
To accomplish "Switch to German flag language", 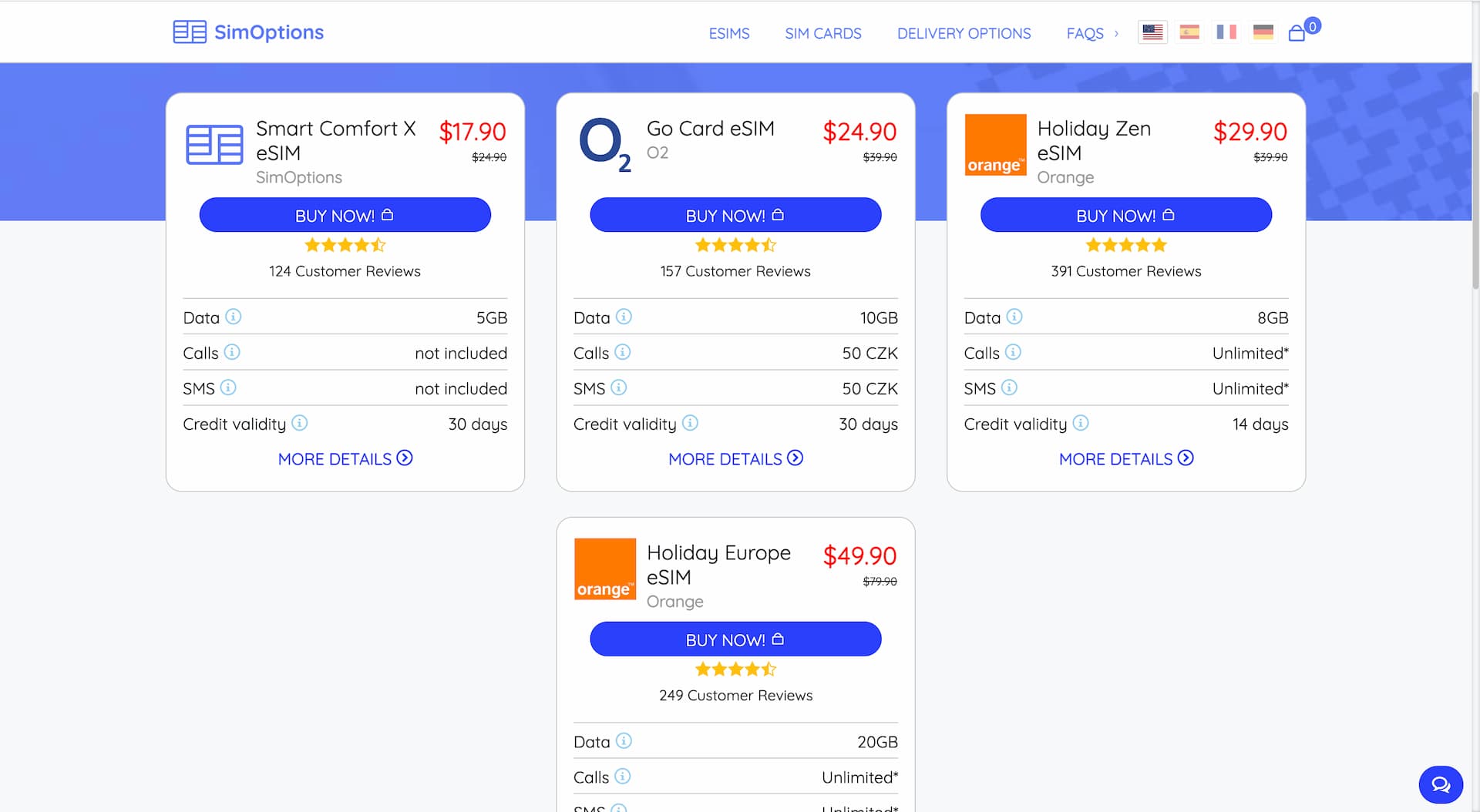I will click(1263, 32).
